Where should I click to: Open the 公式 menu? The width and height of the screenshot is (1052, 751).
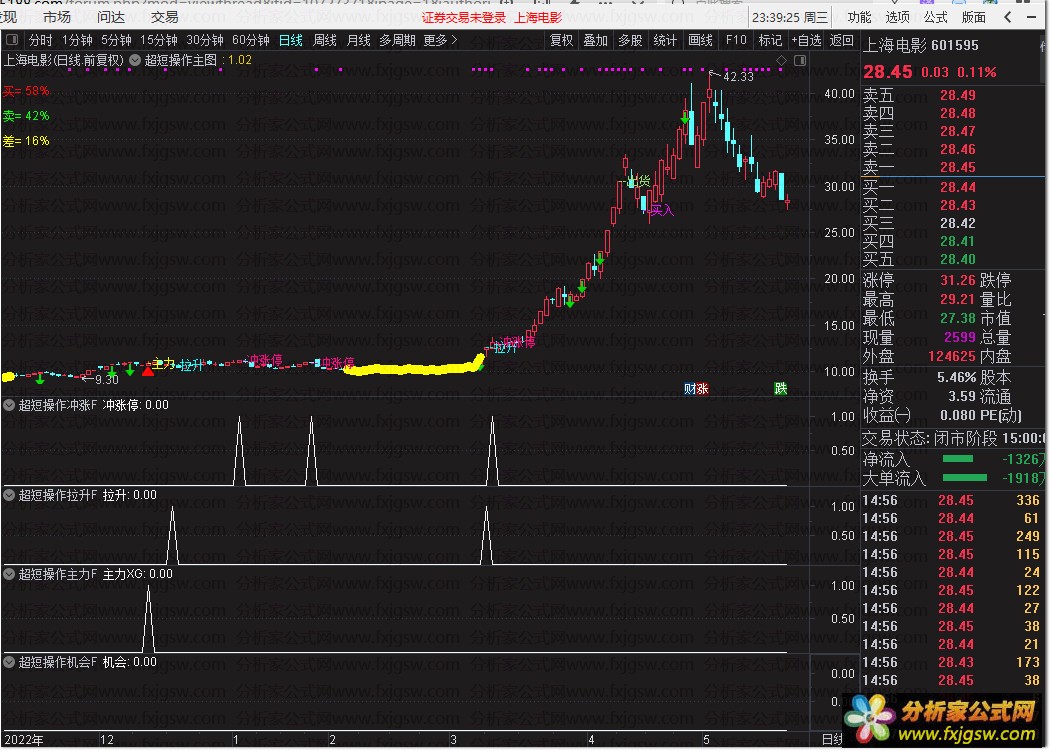coord(935,17)
